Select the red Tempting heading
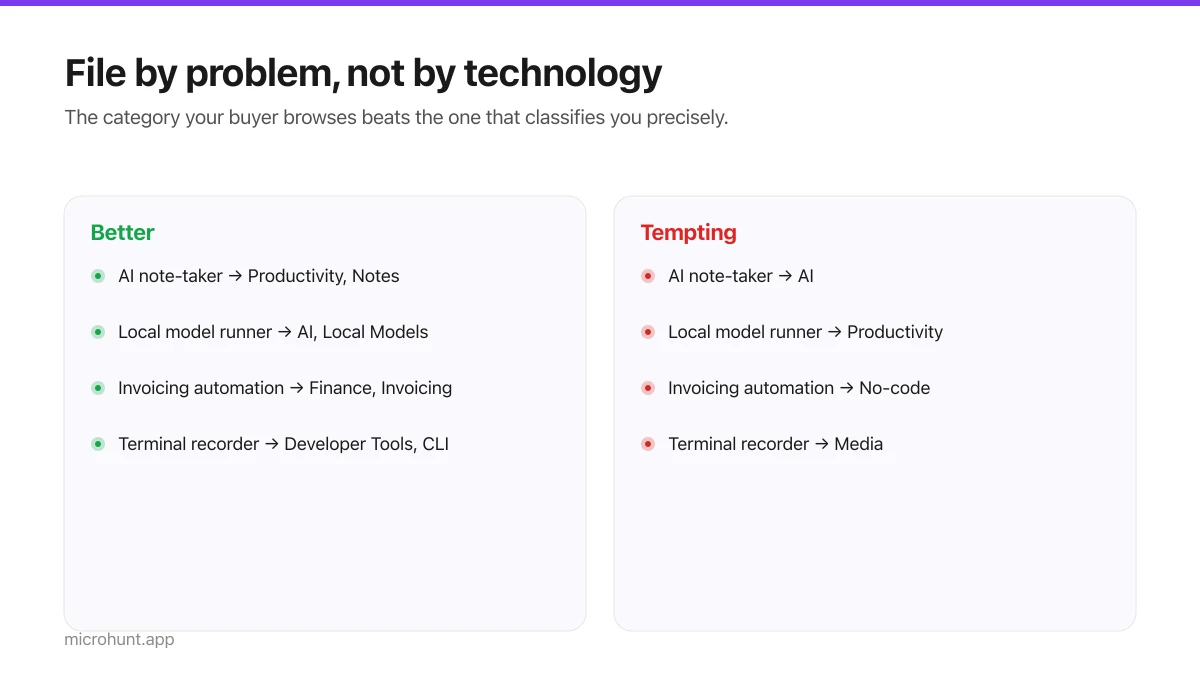1200x675 pixels. pos(689,232)
